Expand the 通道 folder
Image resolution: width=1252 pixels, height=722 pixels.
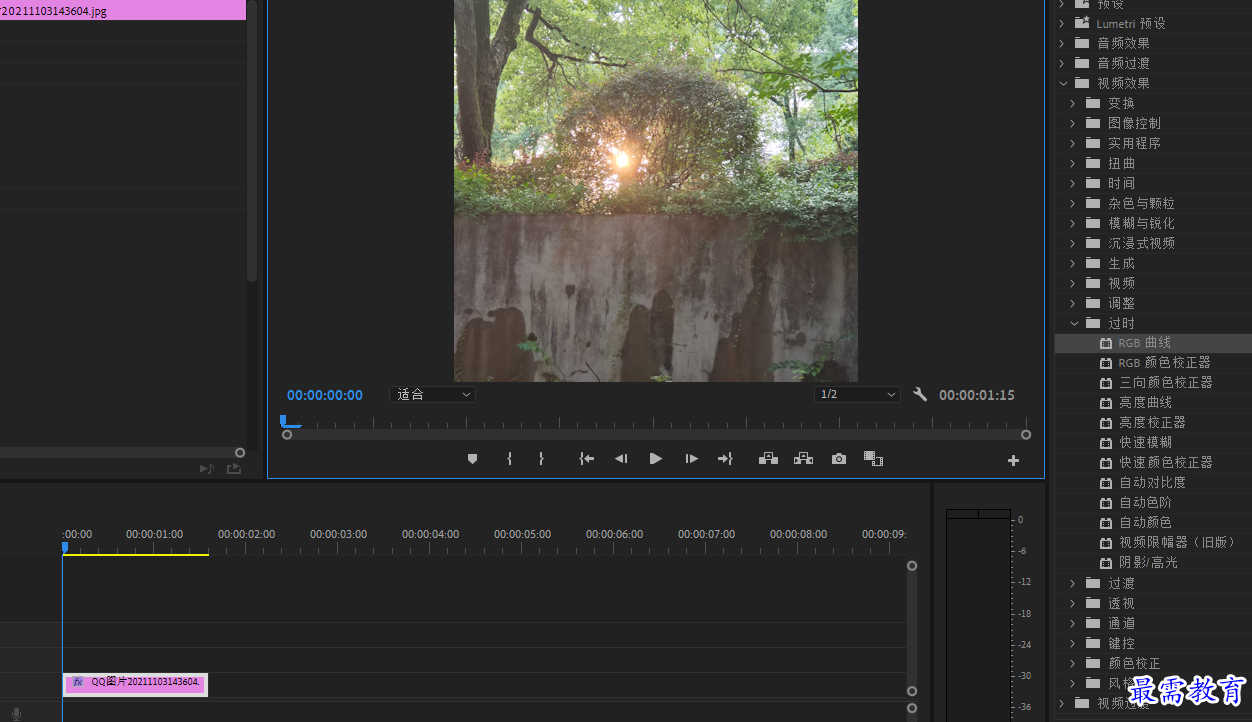coord(1073,623)
